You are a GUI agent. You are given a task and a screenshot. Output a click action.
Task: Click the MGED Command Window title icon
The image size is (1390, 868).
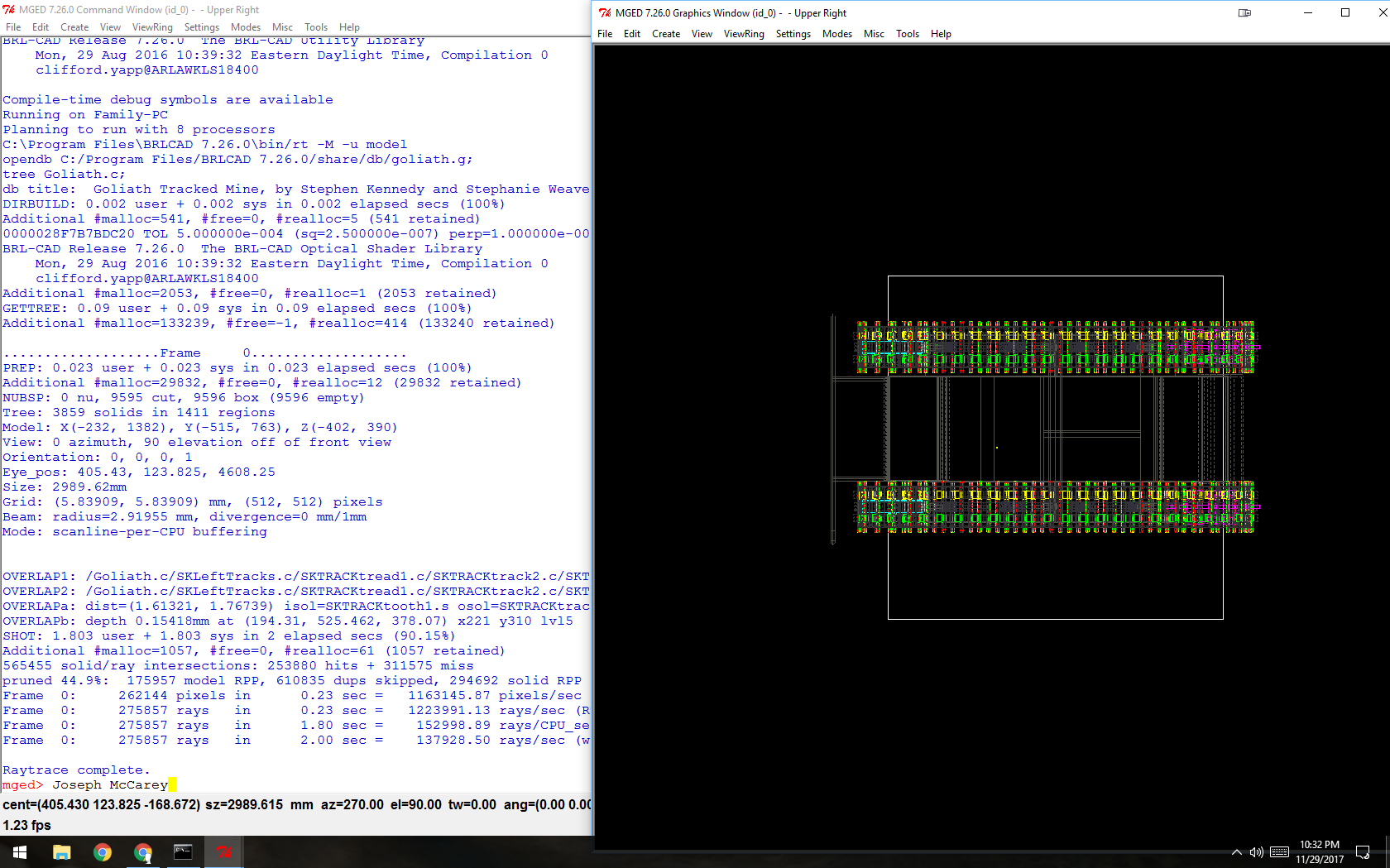coord(9,10)
